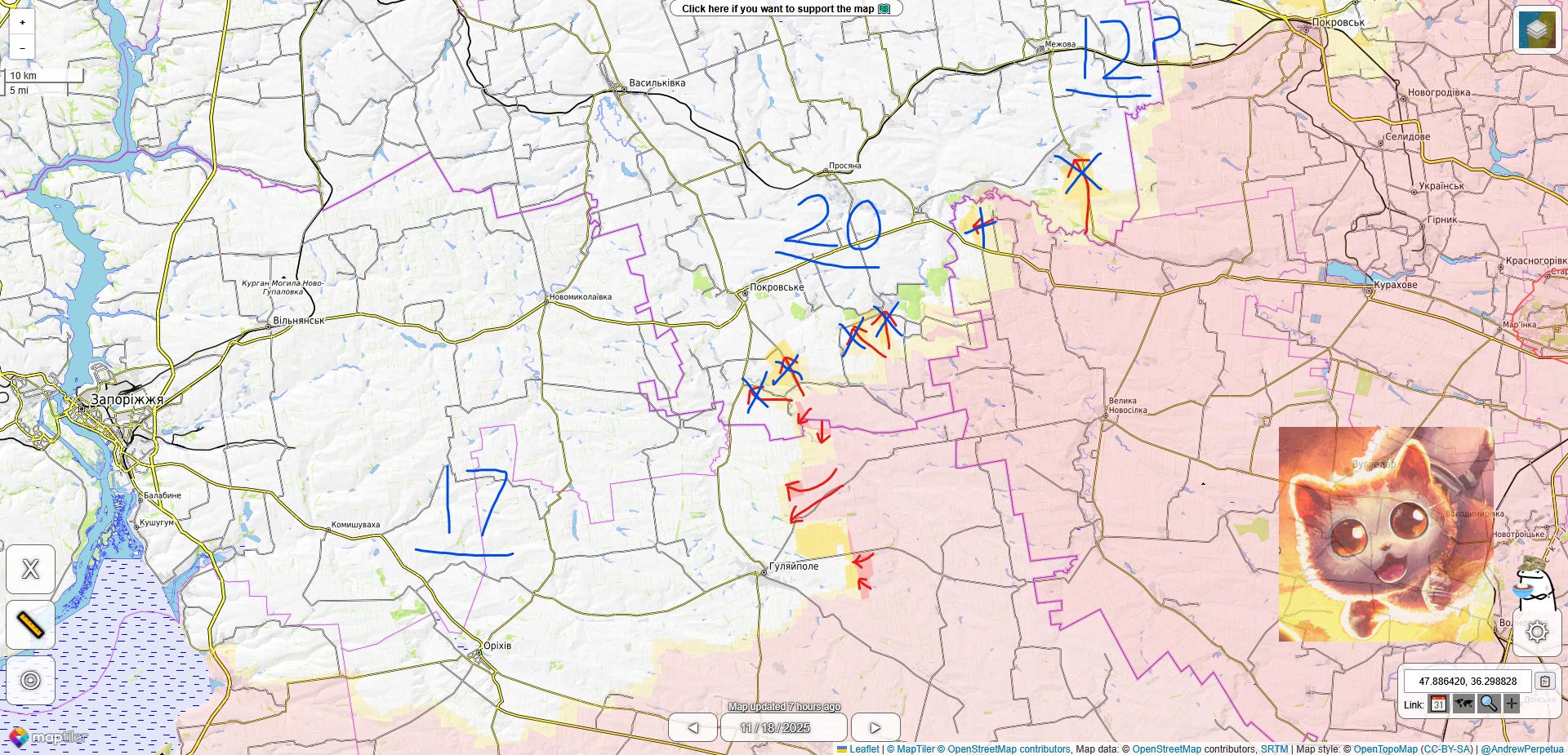Click the Запоріжжя city label
This screenshot has width=1568, height=755.
127,399
